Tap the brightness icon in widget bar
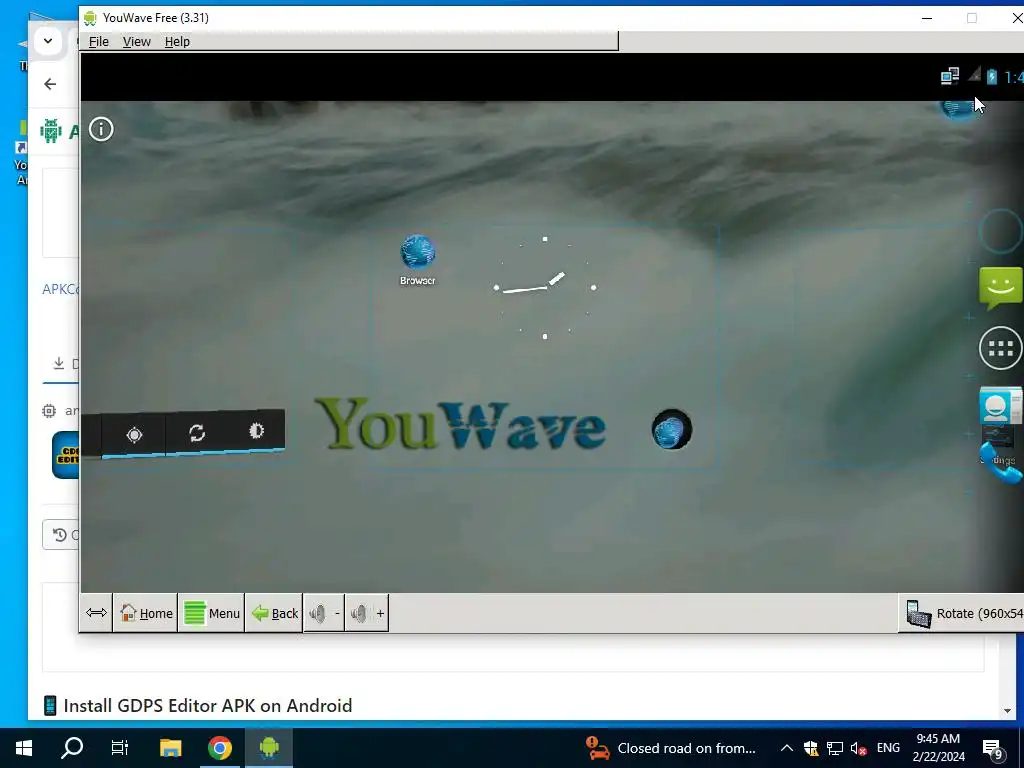This screenshot has width=1024, height=768. 256,430
